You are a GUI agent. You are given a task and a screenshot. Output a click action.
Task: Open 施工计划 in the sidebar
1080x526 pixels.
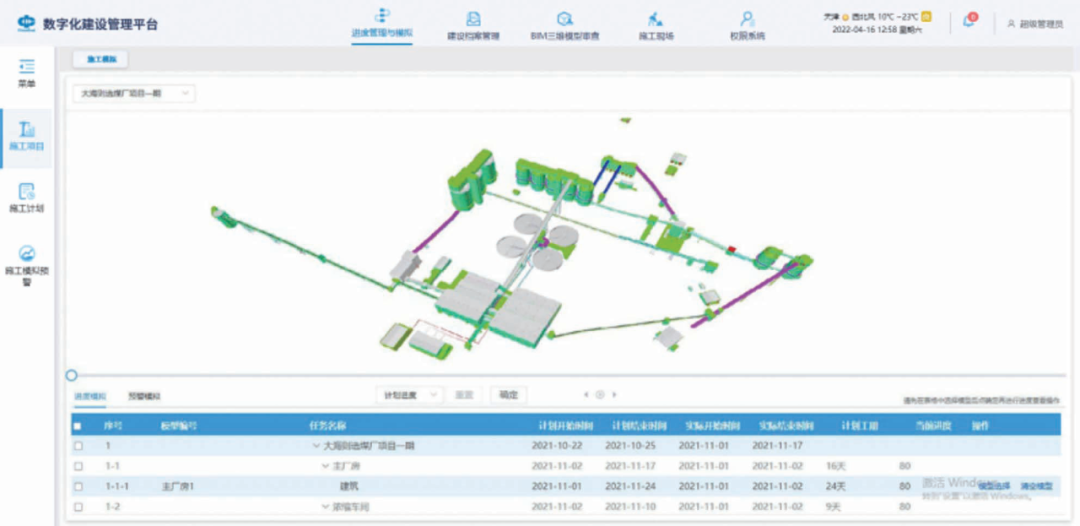pos(27,199)
